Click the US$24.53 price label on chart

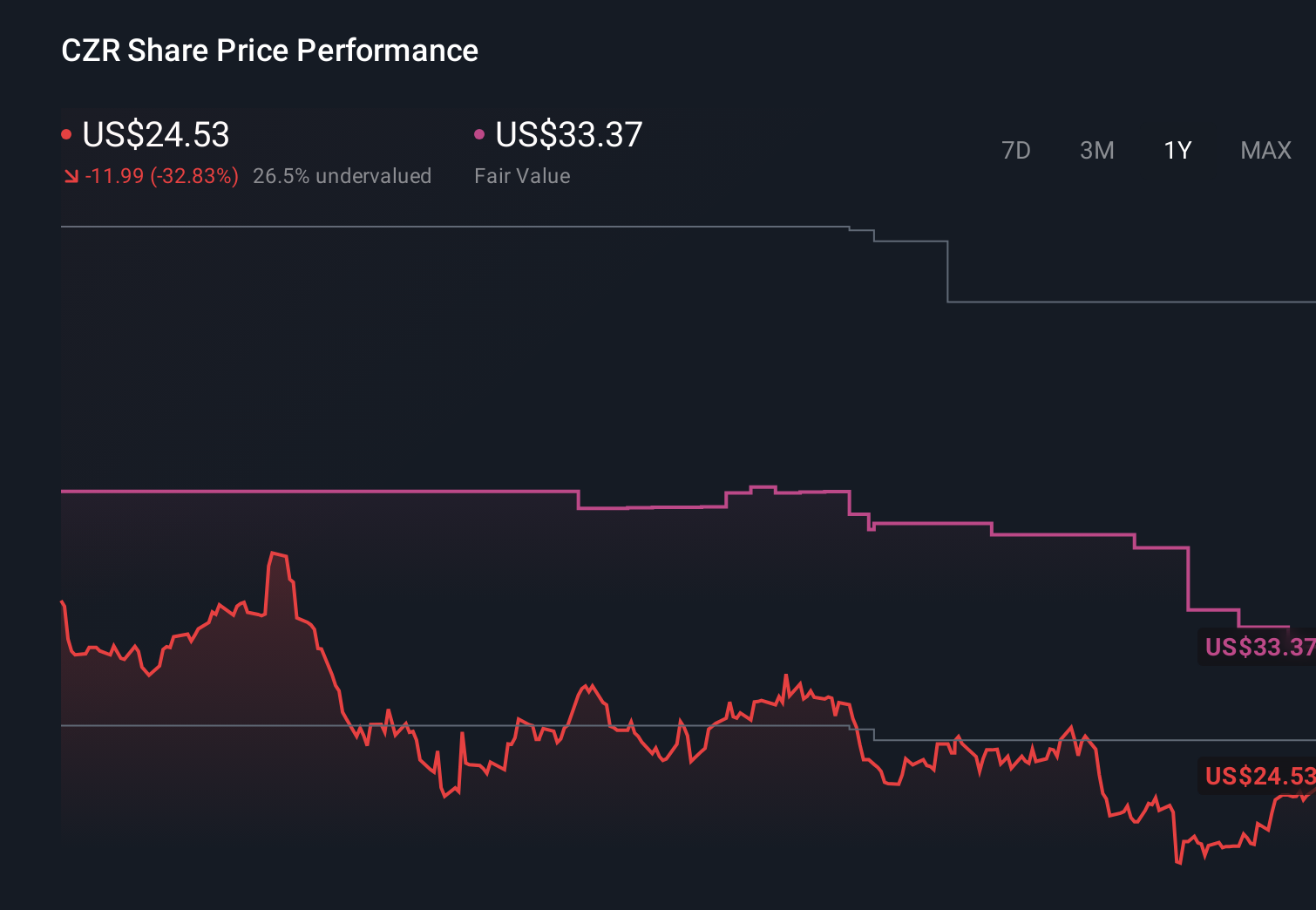[x=1258, y=775]
